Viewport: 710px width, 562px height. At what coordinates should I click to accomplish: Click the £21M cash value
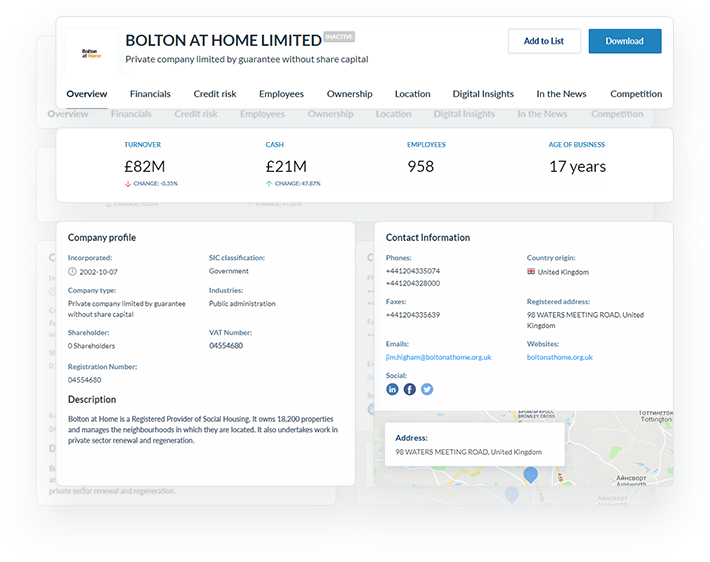tap(286, 166)
